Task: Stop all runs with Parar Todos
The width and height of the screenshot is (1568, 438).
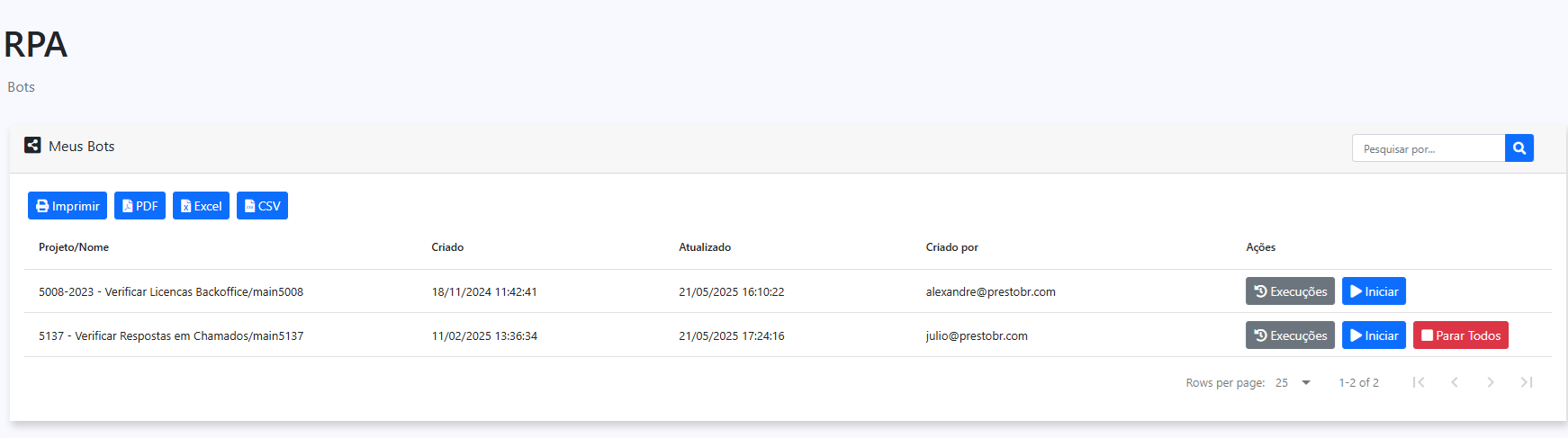Action: pos(1460,335)
